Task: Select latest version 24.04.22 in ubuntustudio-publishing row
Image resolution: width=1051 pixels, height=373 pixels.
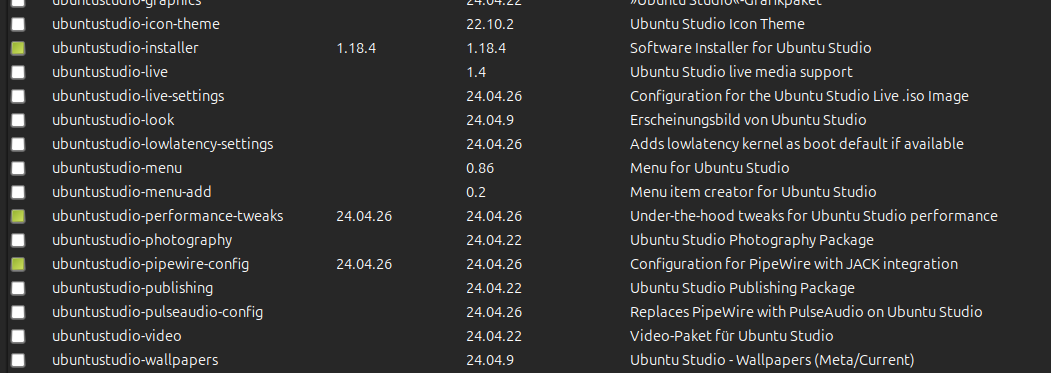Action: (494, 288)
